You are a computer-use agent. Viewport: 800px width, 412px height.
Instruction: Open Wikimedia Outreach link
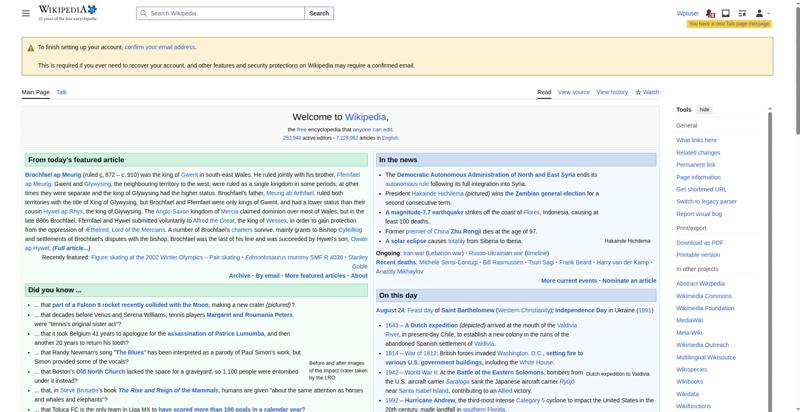703,345
